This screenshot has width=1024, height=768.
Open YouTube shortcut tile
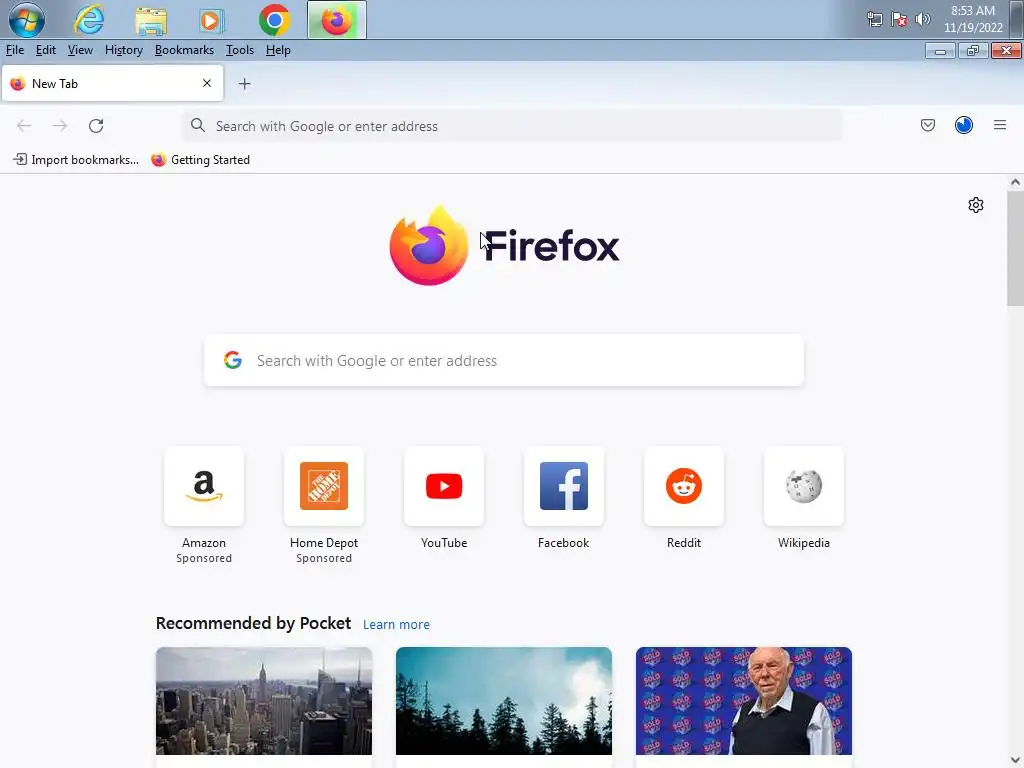click(444, 486)
